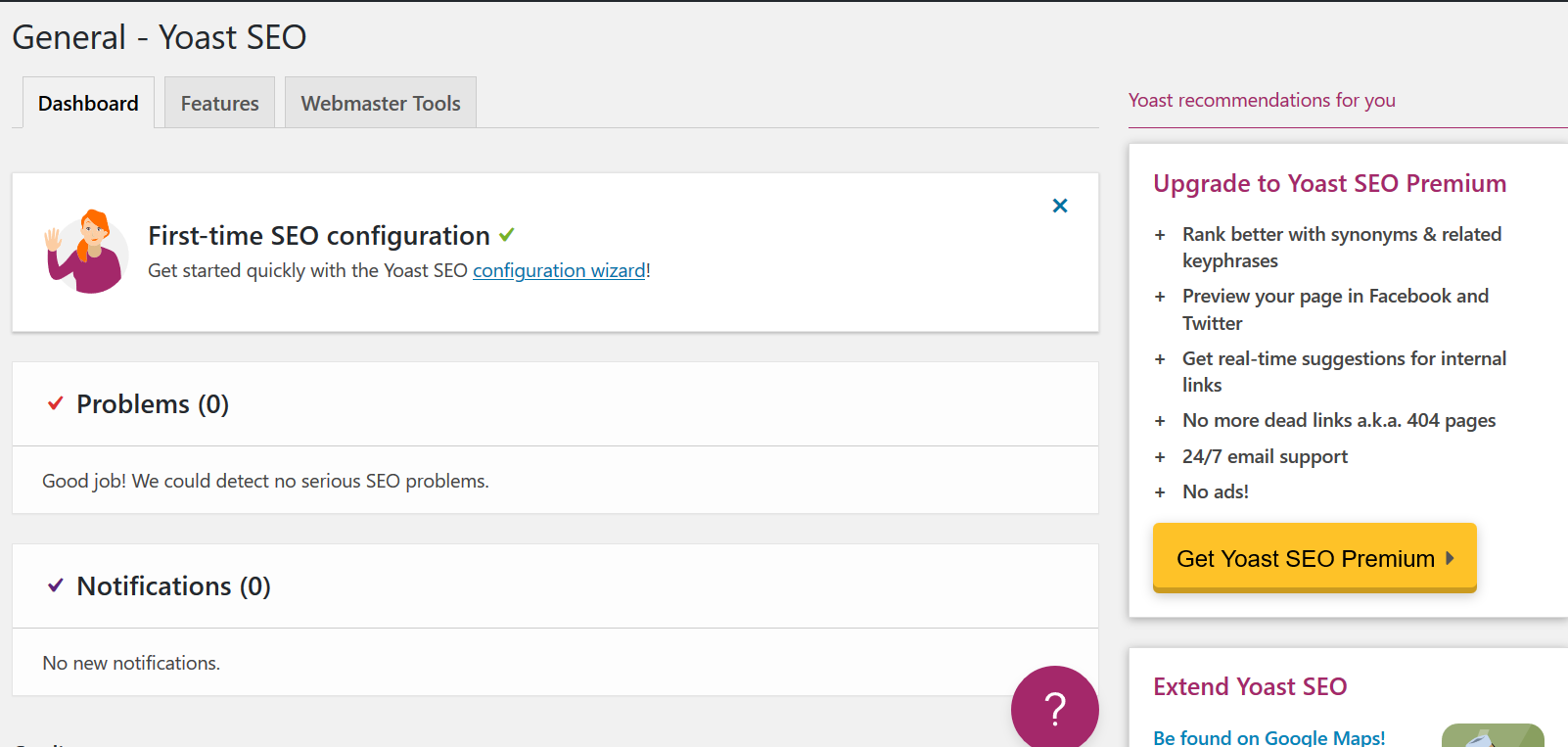The width and height of the screenshot is (1568, 747).
Task: Click 'Rank better with synonyms' list item
Action: [1342, 247]
